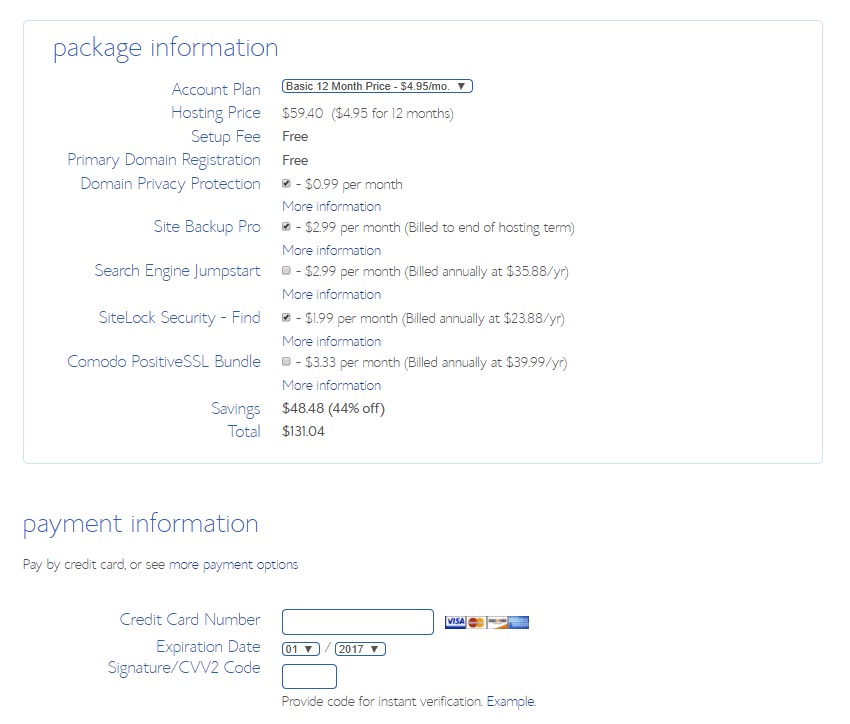This screenshot has height=724, width=850.
Task: Open More information under Search Engine Jumpstart
Action: click(x=331, y=294)
